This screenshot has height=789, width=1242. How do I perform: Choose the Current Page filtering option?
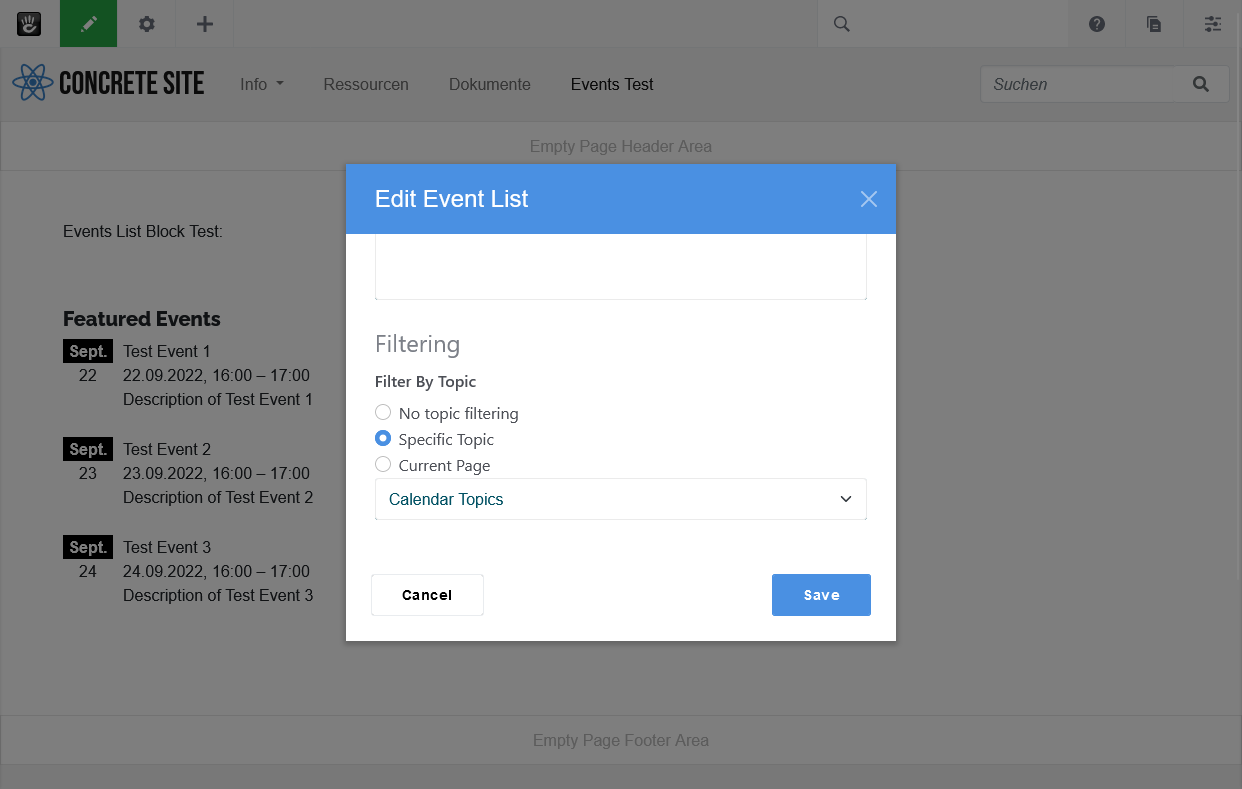click(383, 464)
